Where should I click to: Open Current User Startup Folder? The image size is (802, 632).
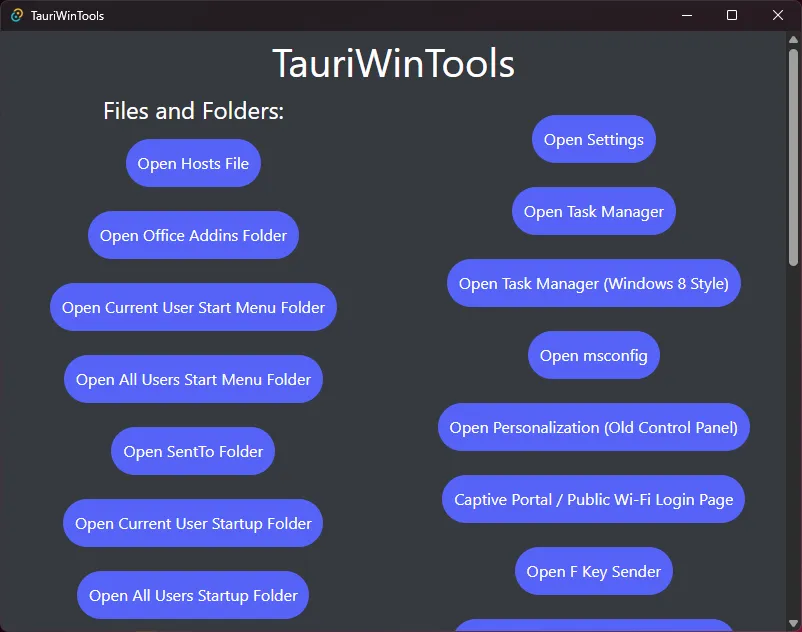(192, 522)
